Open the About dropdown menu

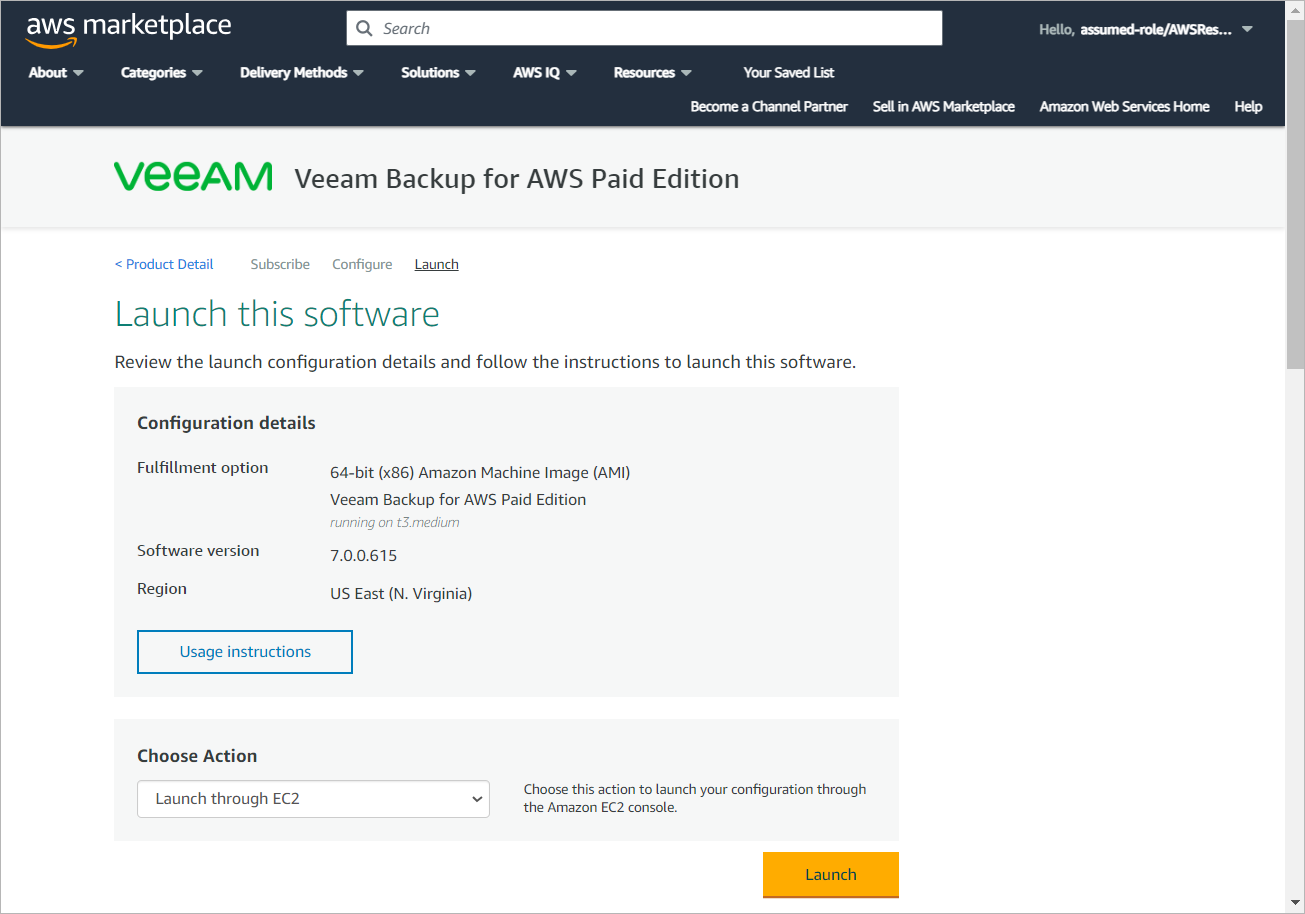[x=56, y=73]
